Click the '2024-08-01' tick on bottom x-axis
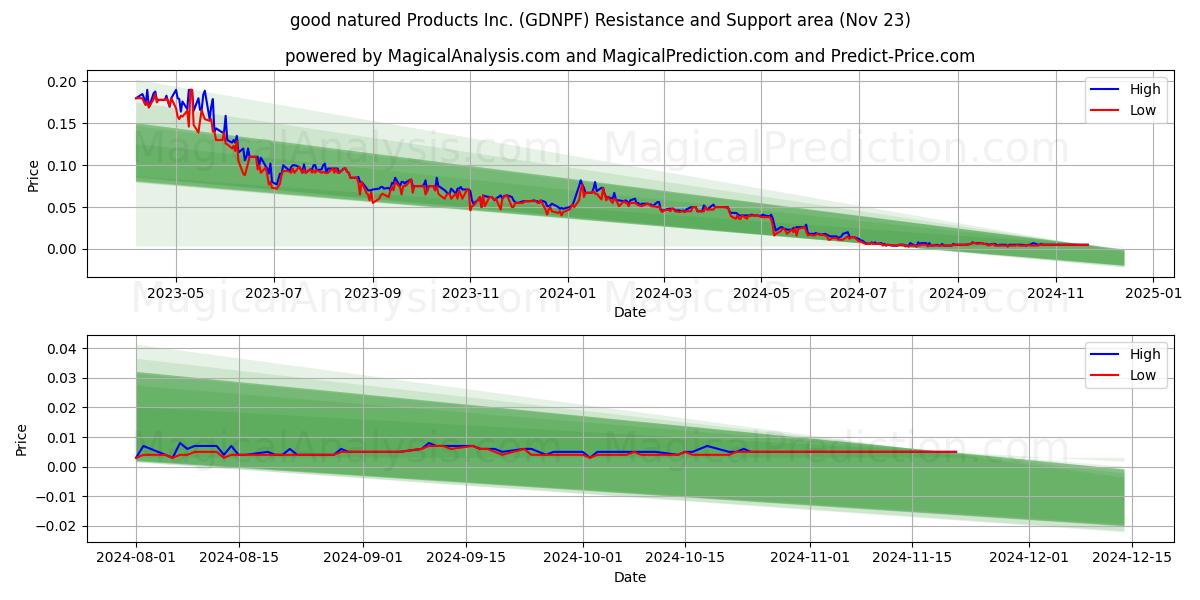The width and height of the screenshot is (1200, 600). (x=136, y=558)
